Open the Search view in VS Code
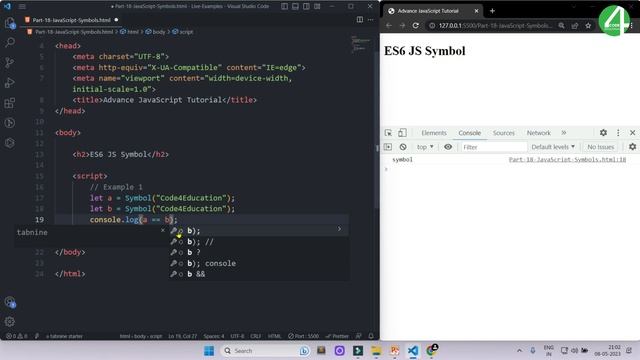This screenshot has width=640, height=360. coord(10,42)
